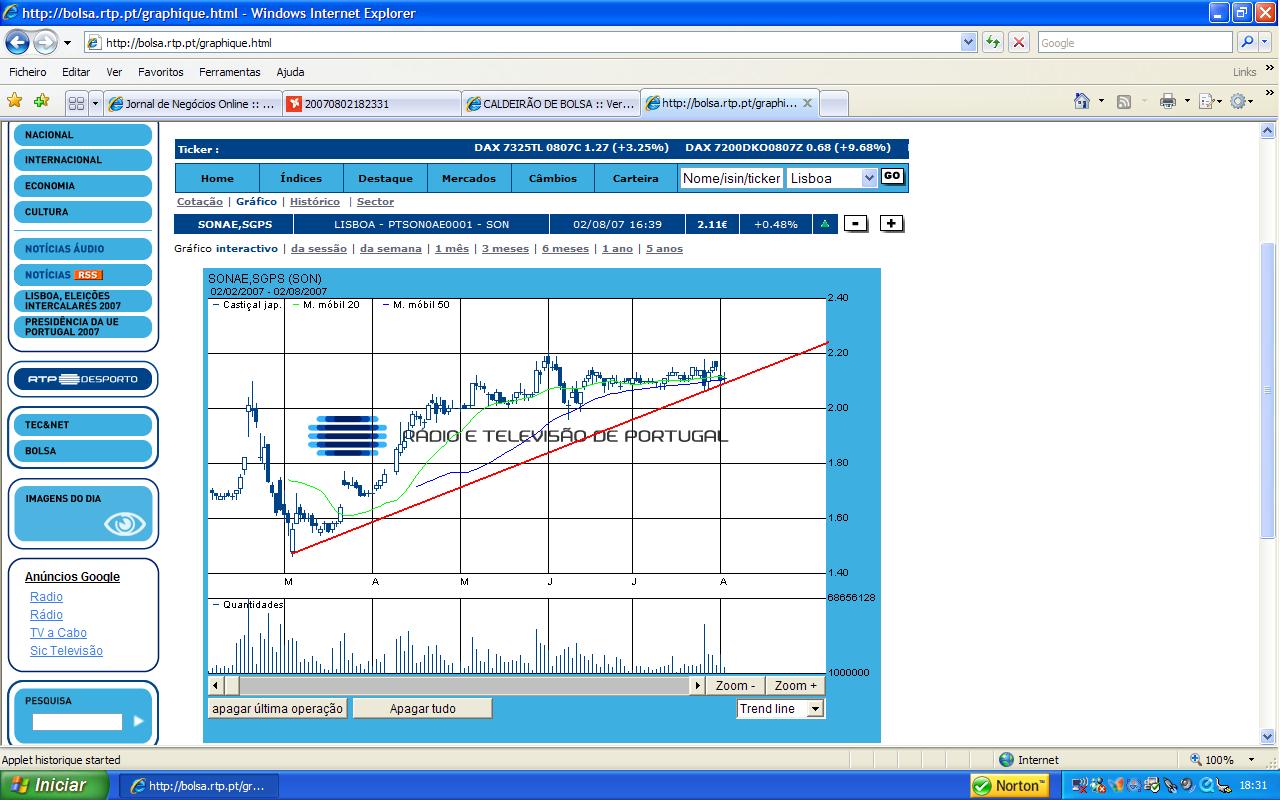Image resolution: width=1280 pixels, height=800 pixels.
Task: Open the 100% zoom level dropdown
Action: pyautogui.click(x=1250, y=760)
